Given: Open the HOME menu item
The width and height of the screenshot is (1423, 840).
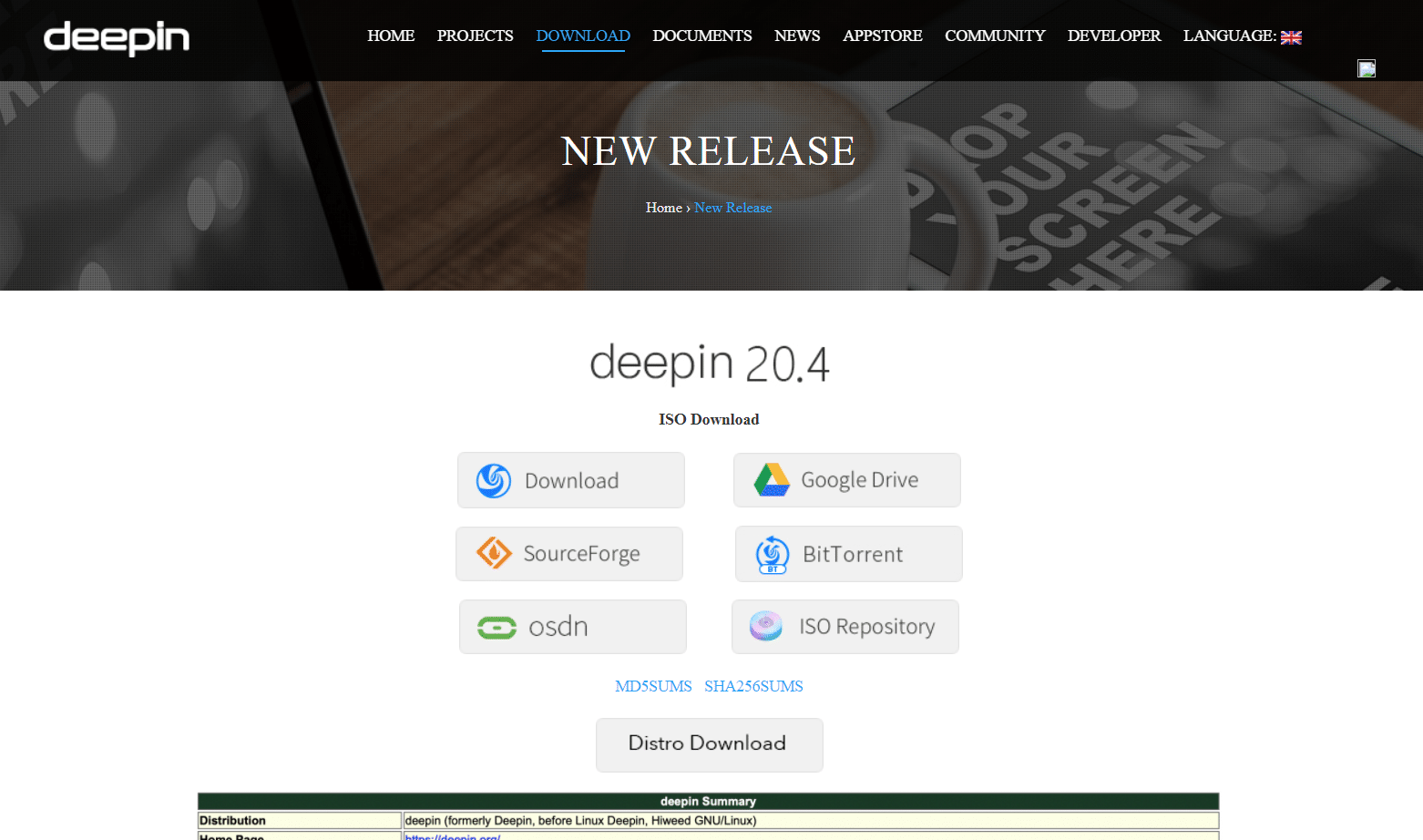Looking at the screenshot, I should [391, 36].
